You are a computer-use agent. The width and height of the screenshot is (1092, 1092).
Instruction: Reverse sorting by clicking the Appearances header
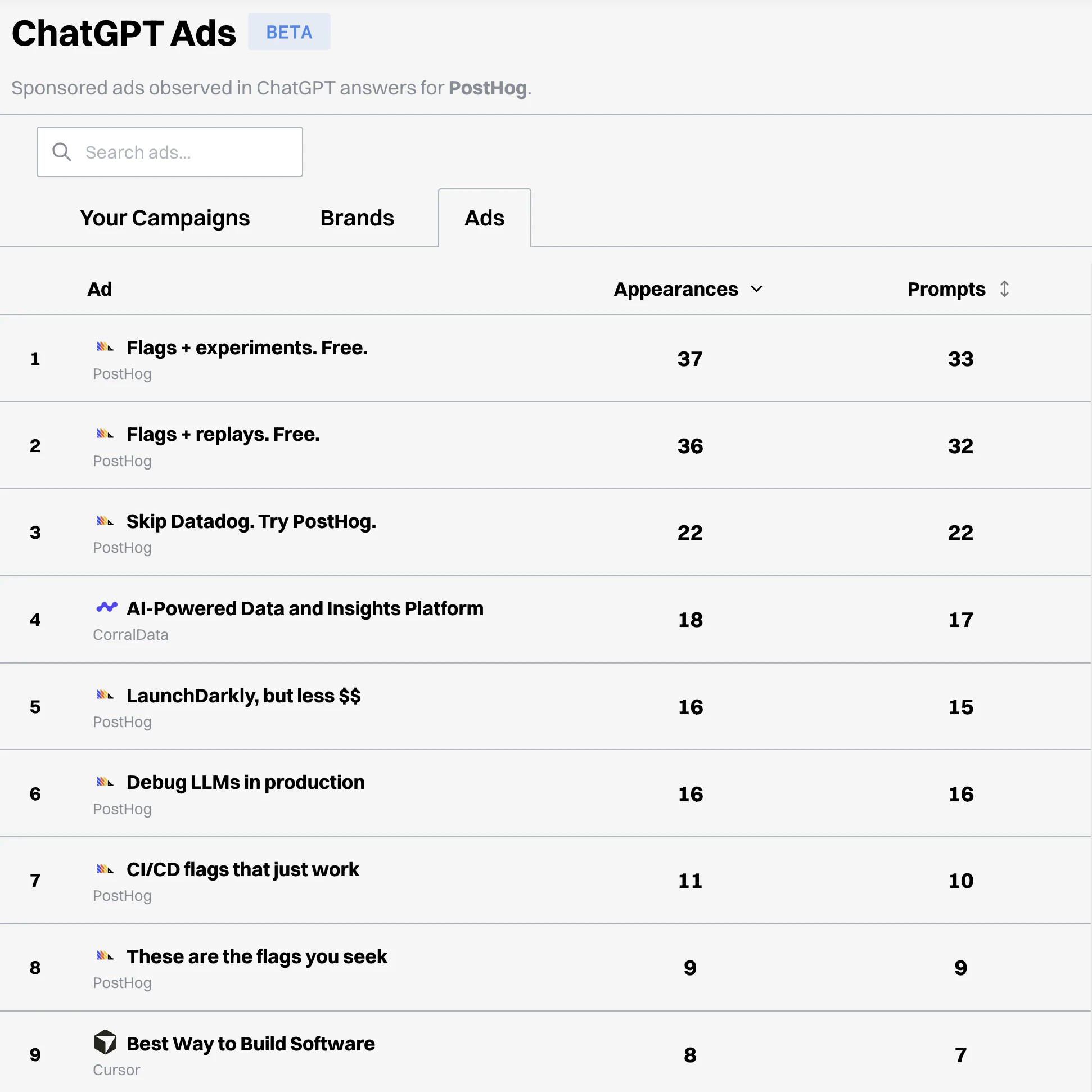tap(676, 289)
